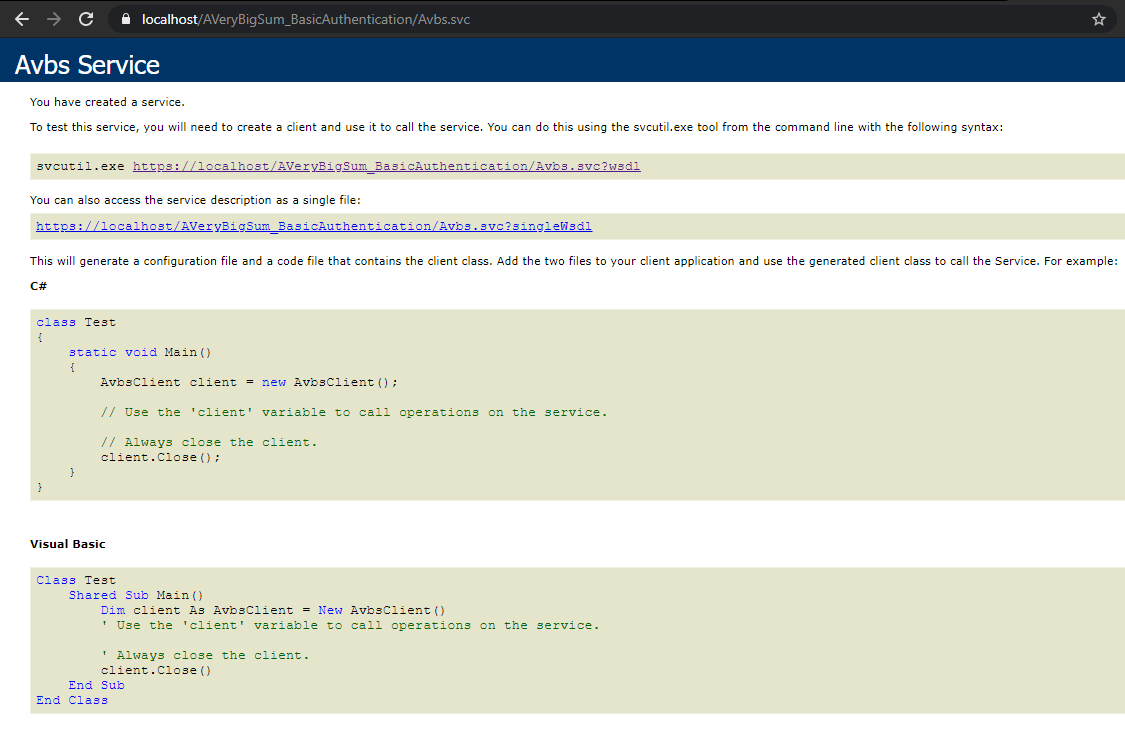Viewport: 1125px width, 731px height.
Task: Click the Avbs Service page heading
Action: (x=87, y=65)
